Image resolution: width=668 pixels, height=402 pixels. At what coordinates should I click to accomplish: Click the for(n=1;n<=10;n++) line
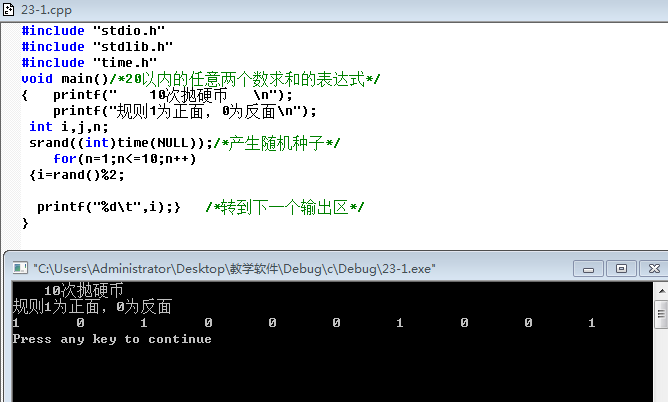click(124, 159)
